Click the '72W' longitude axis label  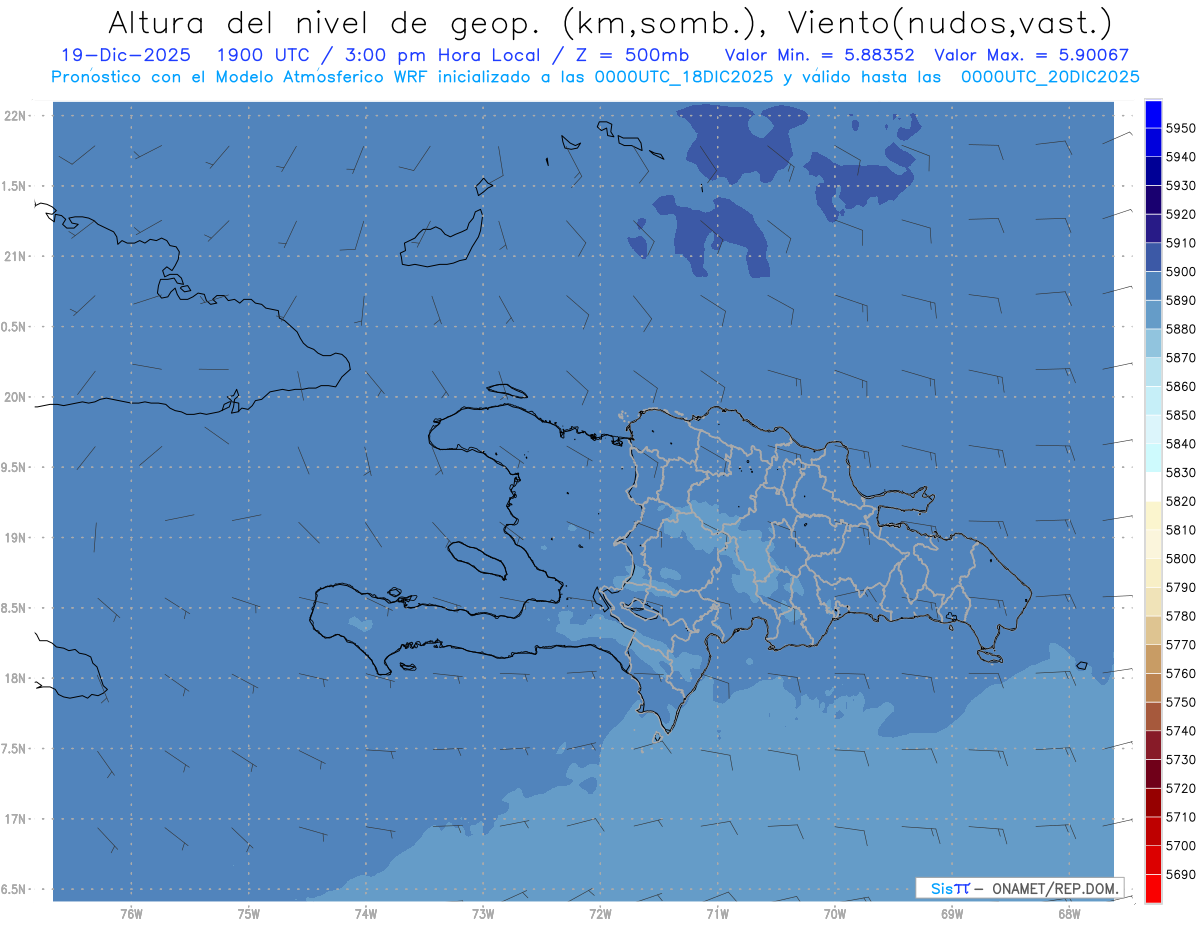600,914
